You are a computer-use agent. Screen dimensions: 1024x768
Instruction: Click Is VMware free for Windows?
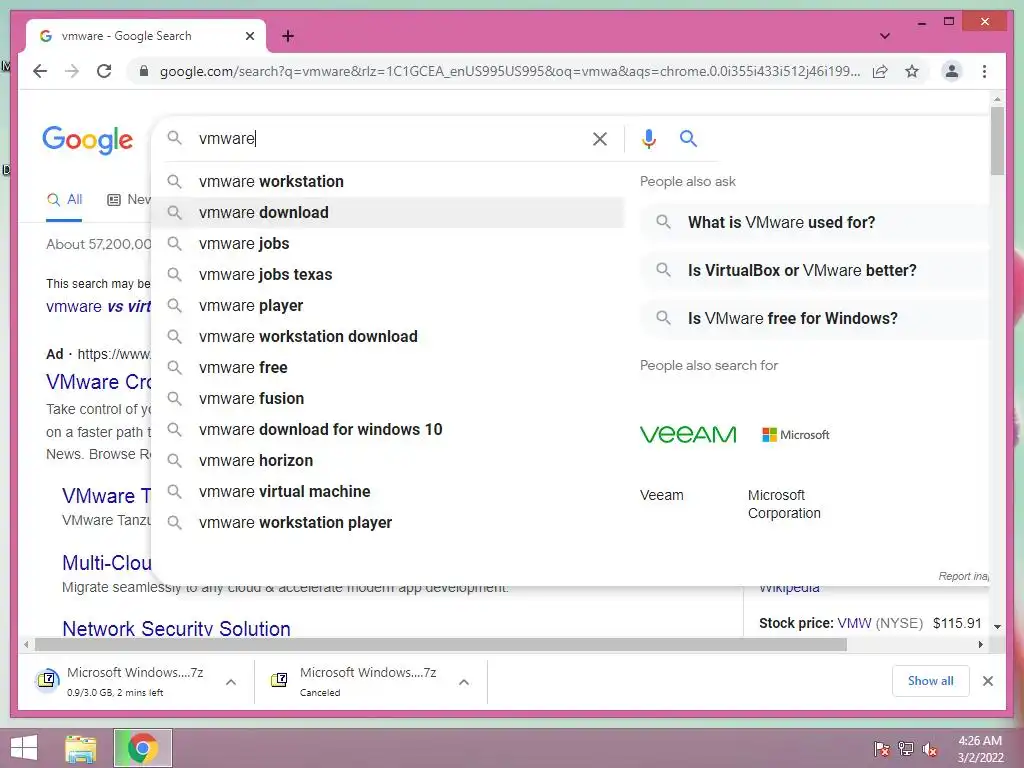(x=814, y=318)
